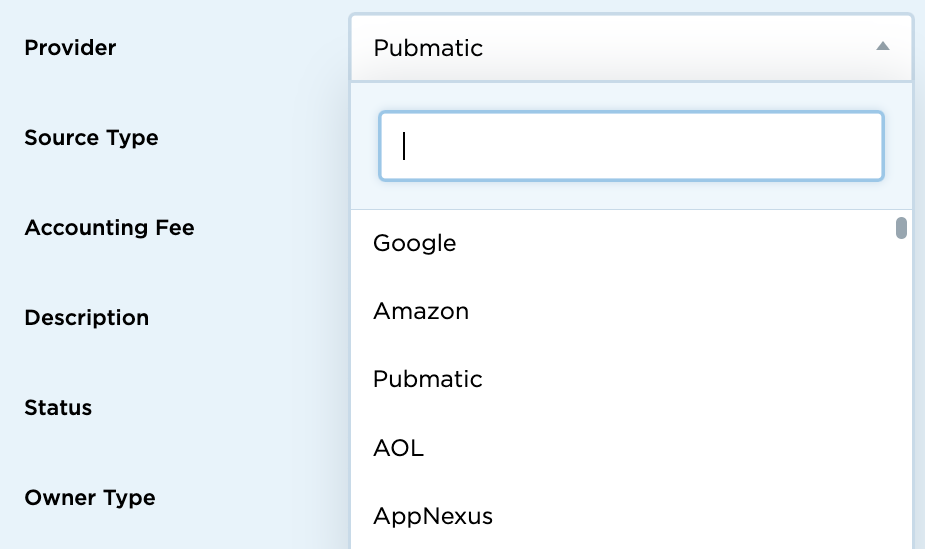Click the Source Type label
925x549 pixels.
pyautogui.click(x=91, y=137)
